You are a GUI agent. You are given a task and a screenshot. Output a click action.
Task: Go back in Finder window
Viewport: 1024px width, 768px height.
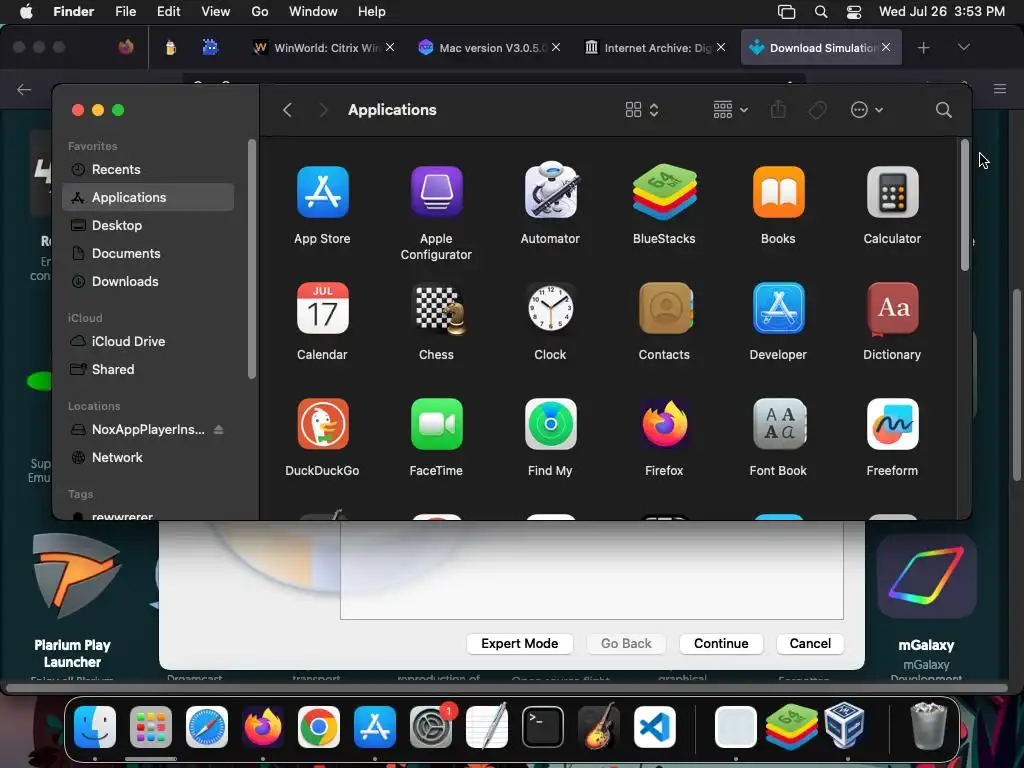click(287, 110)
